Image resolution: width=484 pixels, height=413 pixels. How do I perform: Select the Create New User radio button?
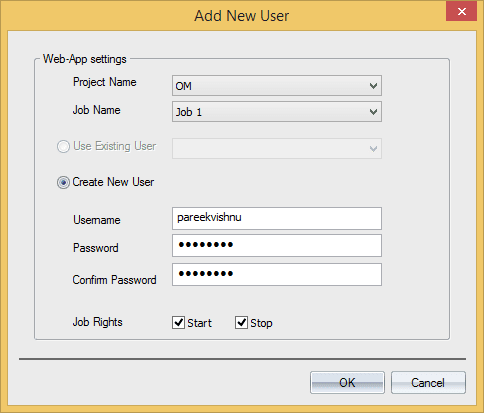click(63, 182)
